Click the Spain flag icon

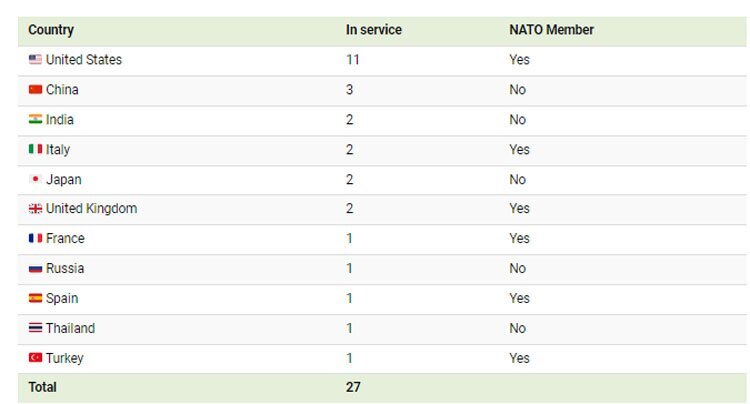coord(35,299)
